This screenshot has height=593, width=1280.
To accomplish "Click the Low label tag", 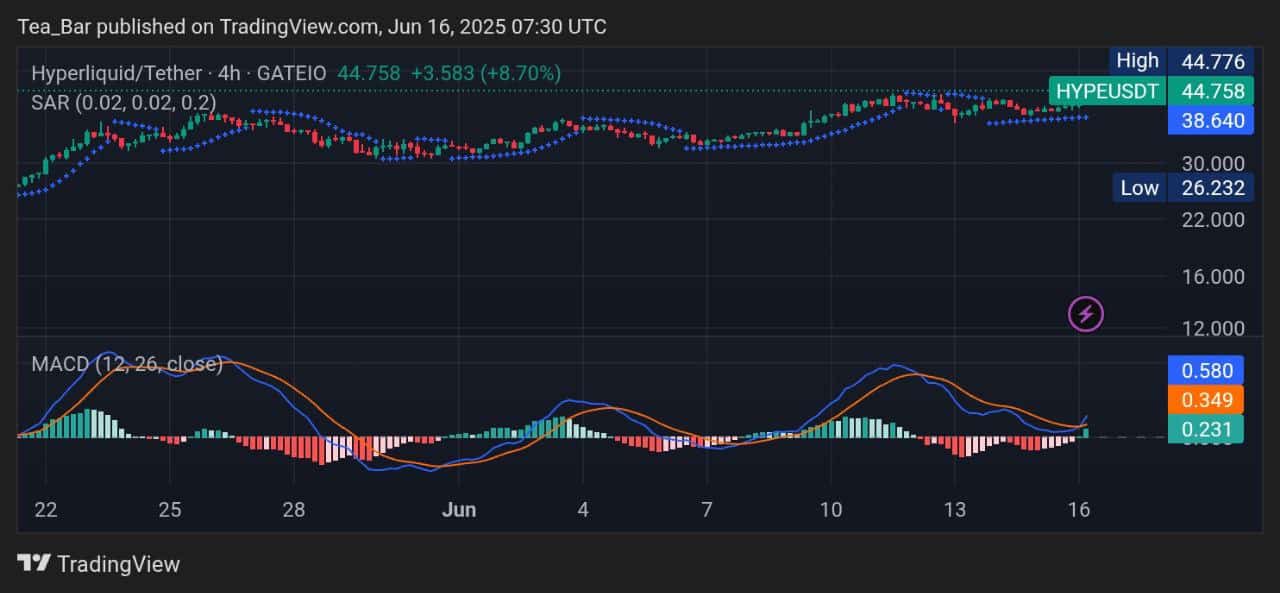I will (1139, 188).
